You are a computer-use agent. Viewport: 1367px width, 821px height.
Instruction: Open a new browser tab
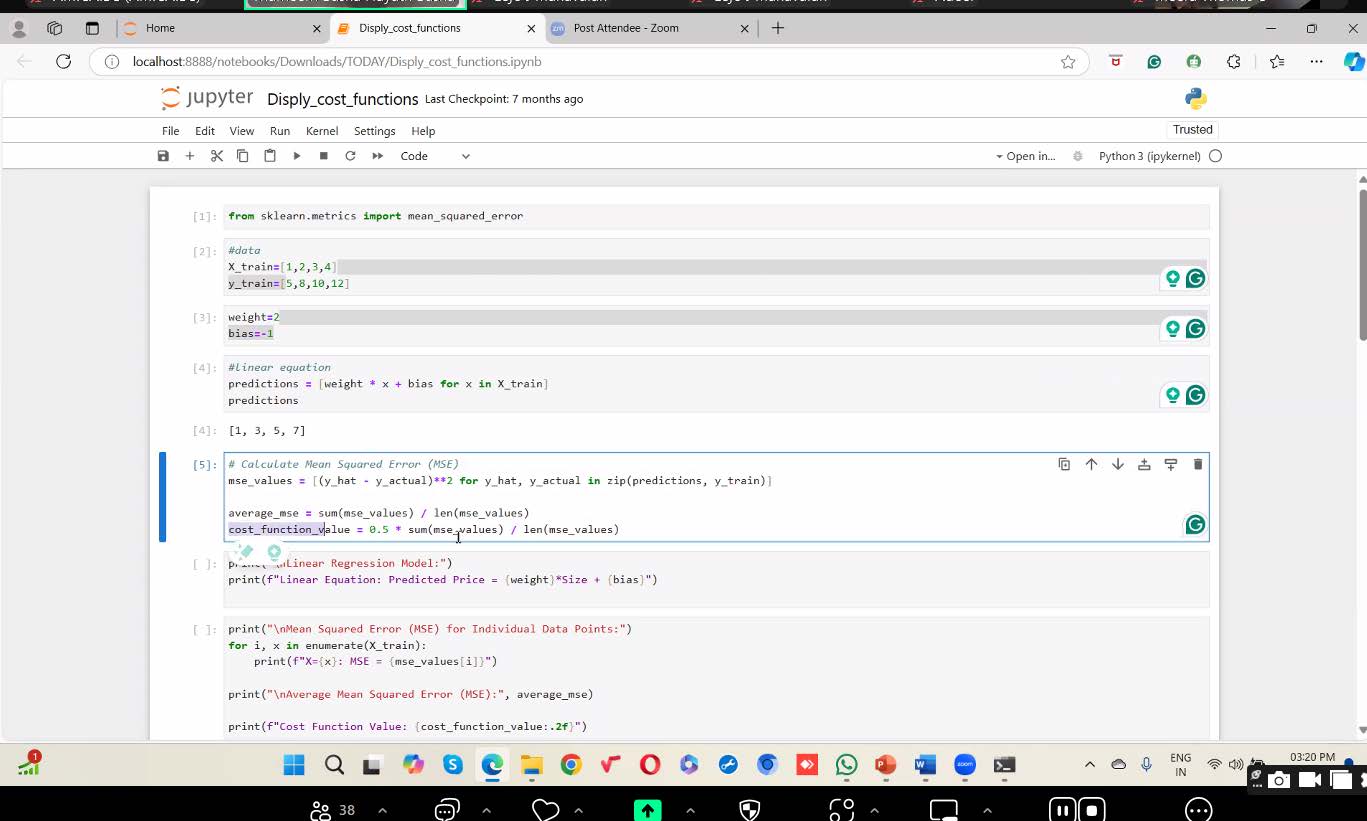pyautogui.click(x=778, y=28)
